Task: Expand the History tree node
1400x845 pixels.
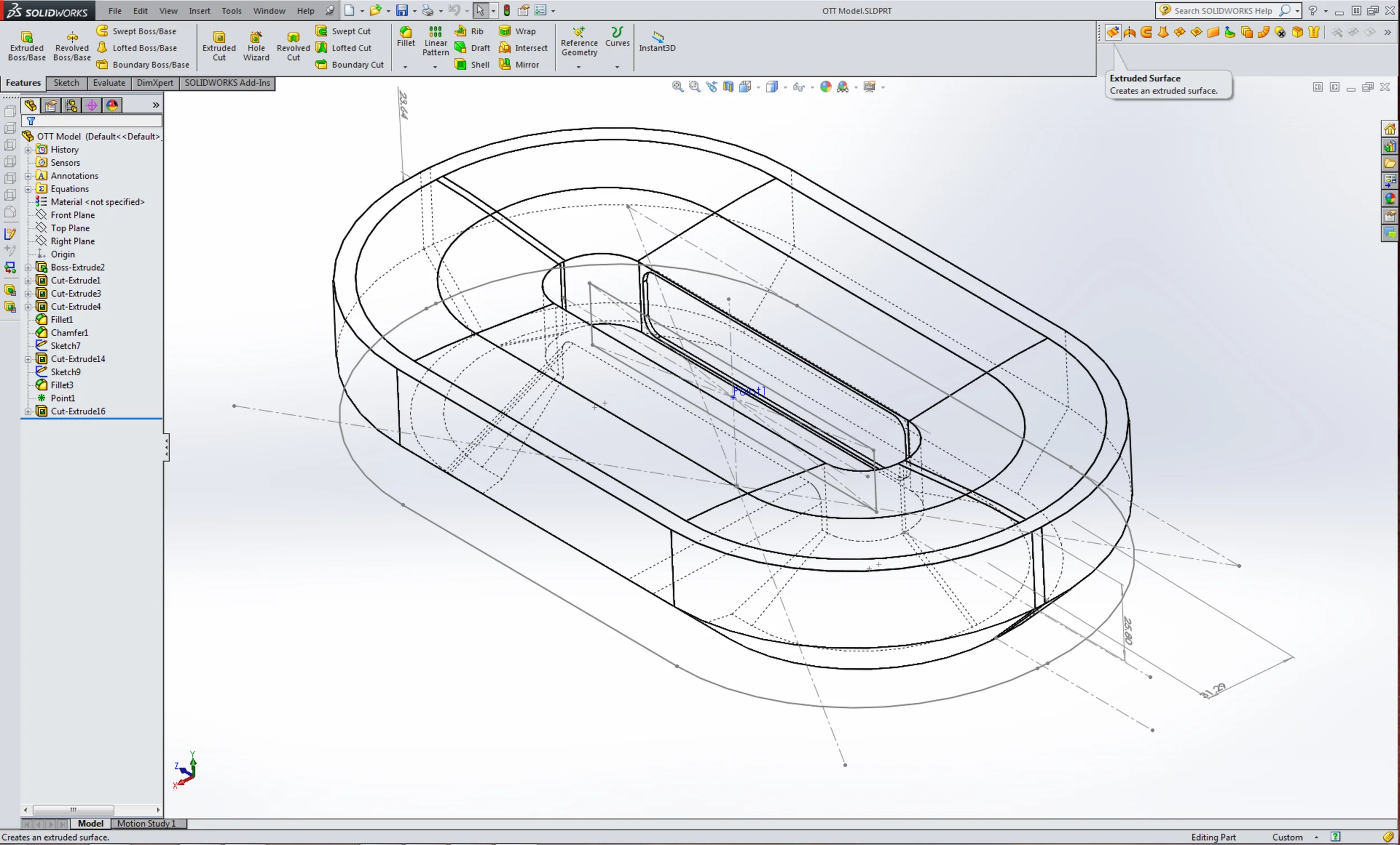Action: click(x=28, y=150)
